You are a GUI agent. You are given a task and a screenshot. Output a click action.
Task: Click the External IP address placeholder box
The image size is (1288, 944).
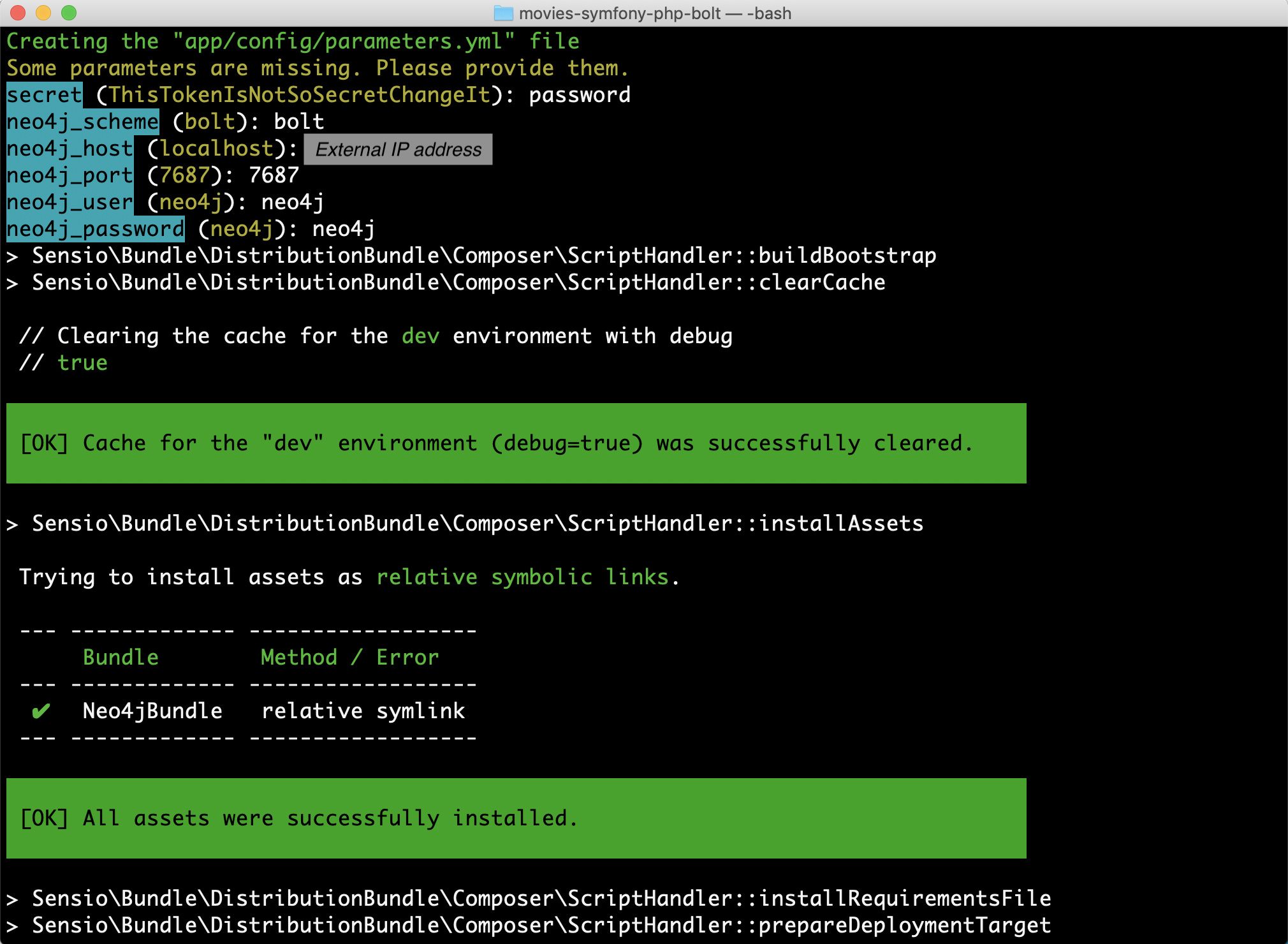point(398,149)
